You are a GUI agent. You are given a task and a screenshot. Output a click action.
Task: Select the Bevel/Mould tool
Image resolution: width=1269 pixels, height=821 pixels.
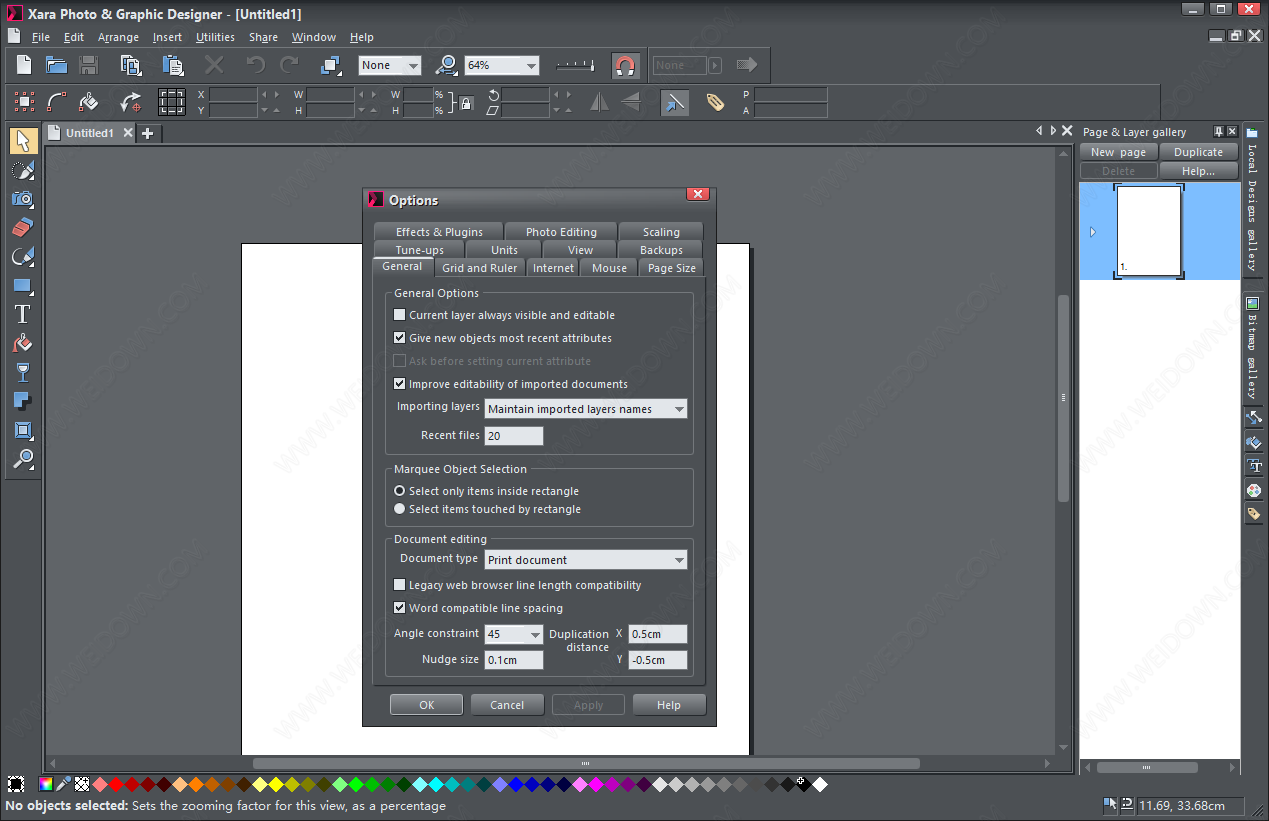[23, 430]
